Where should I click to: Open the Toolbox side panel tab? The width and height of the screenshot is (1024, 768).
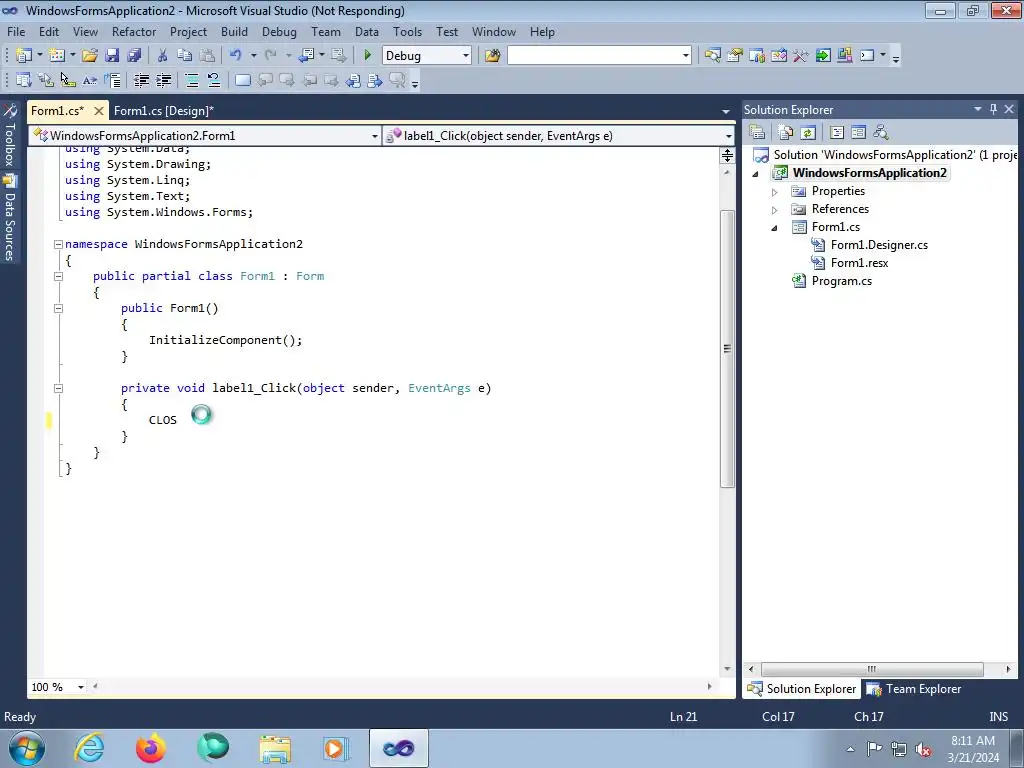(x=10, y=136)
